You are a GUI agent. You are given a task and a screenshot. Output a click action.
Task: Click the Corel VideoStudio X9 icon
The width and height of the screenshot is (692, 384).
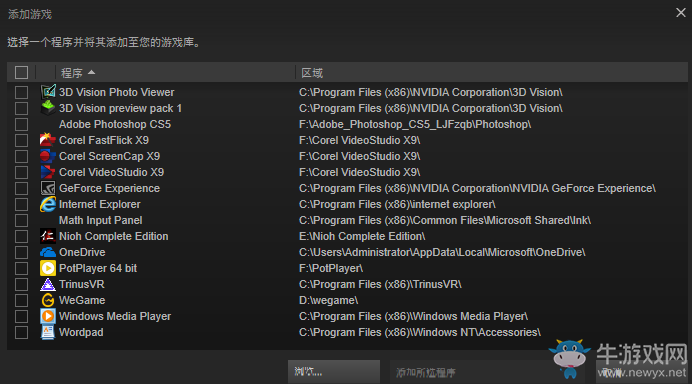[48, 172]
